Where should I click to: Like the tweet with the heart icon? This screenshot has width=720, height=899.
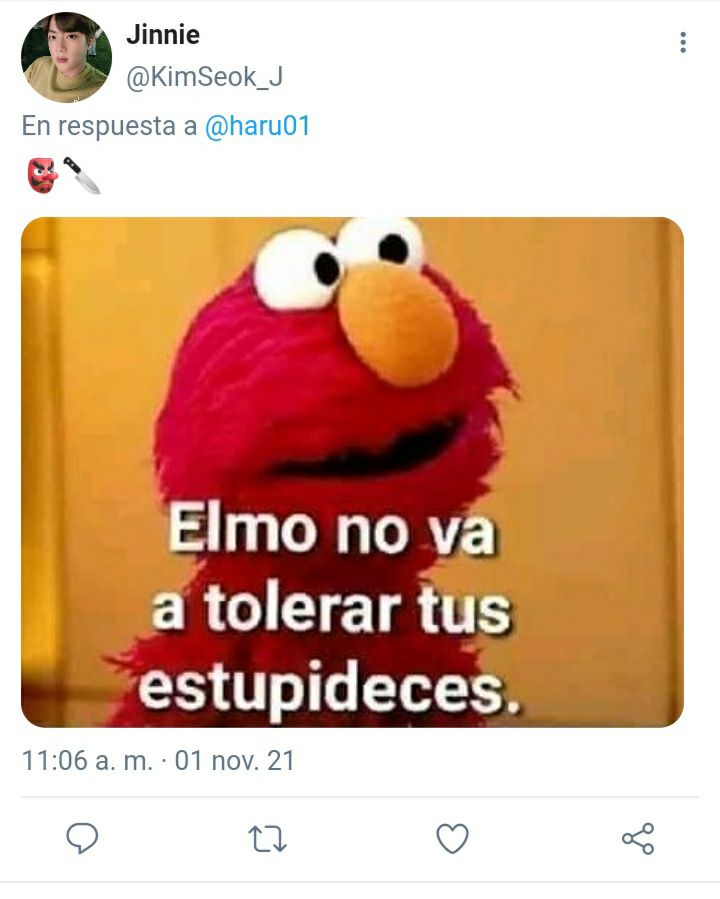coord(453,839)
